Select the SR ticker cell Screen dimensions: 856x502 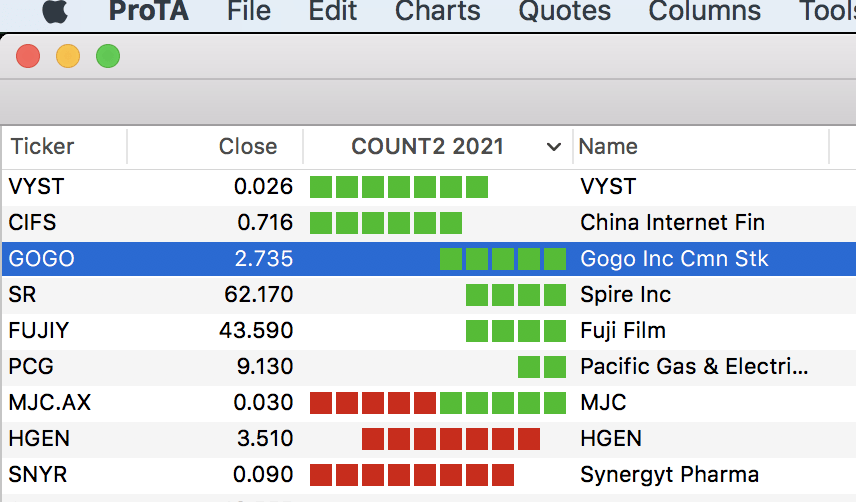point(22,295)
